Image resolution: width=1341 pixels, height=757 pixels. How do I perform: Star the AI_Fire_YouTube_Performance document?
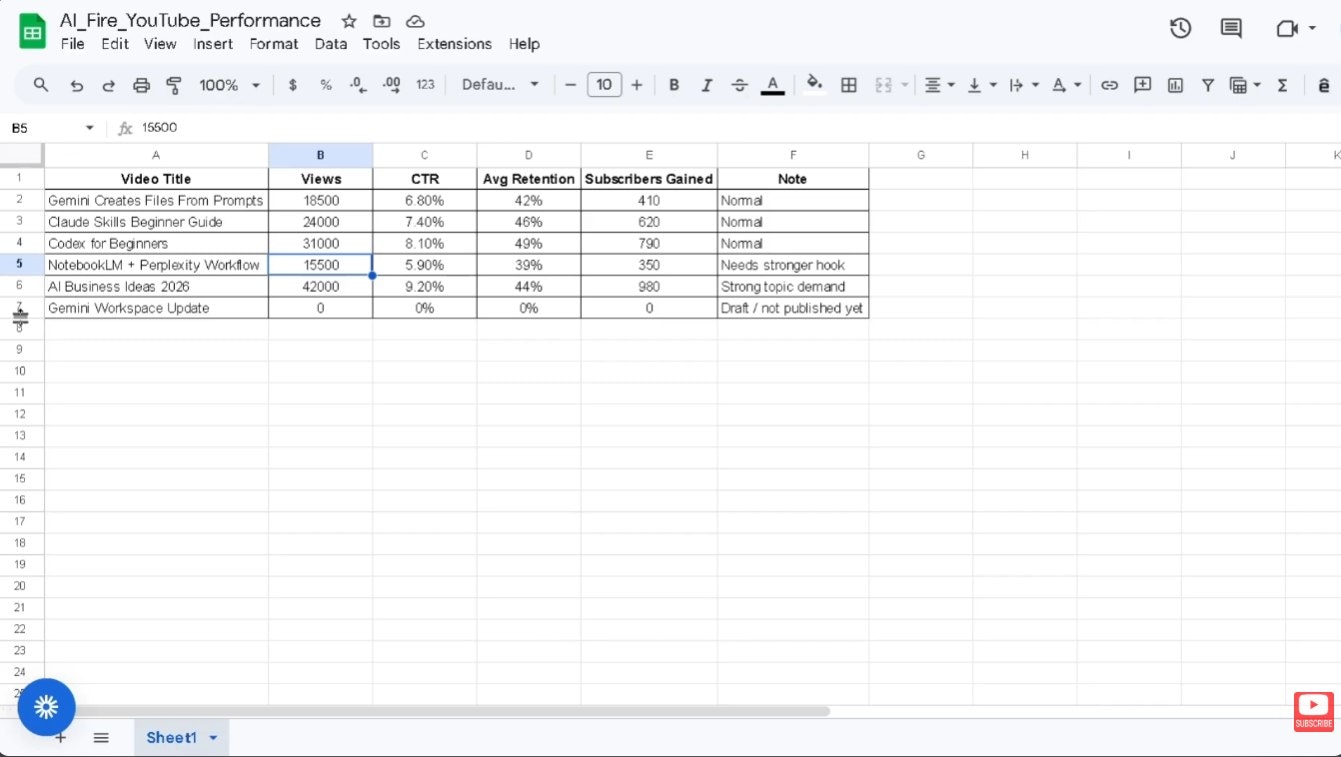(x=349, y=21)
